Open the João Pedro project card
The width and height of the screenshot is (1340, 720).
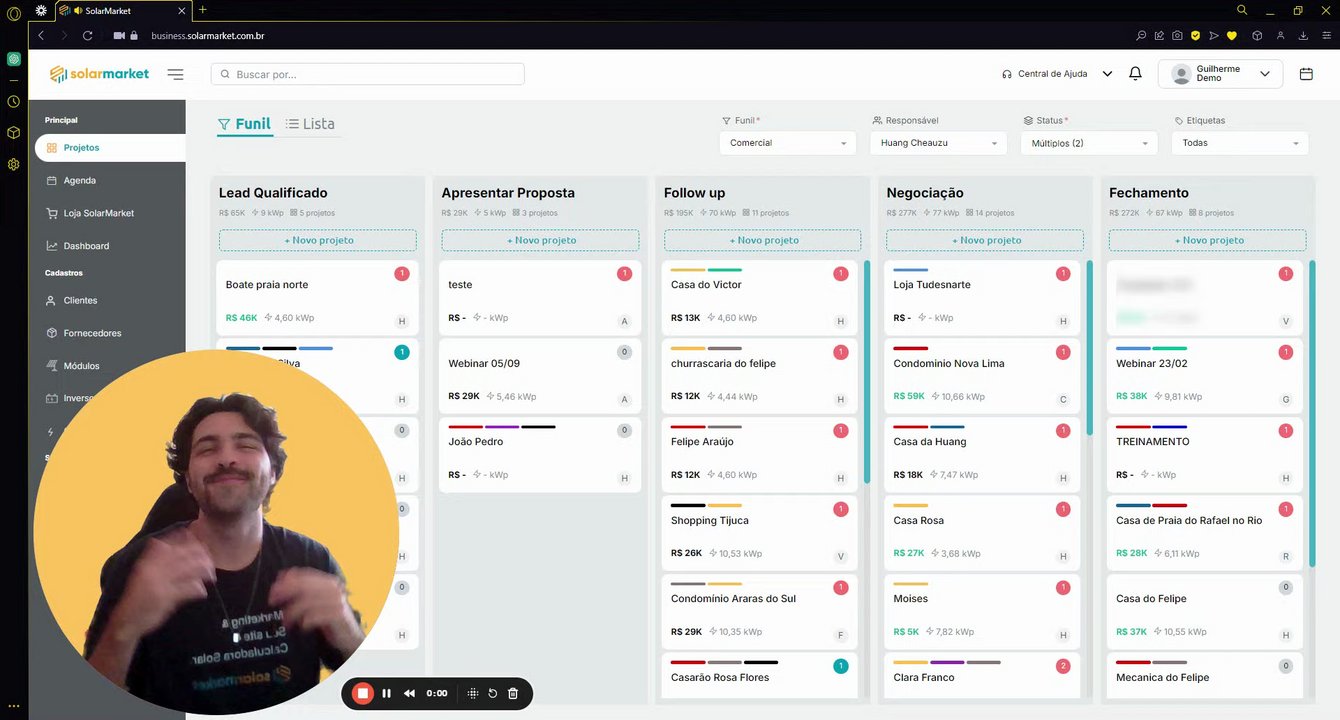pos(540,455)
